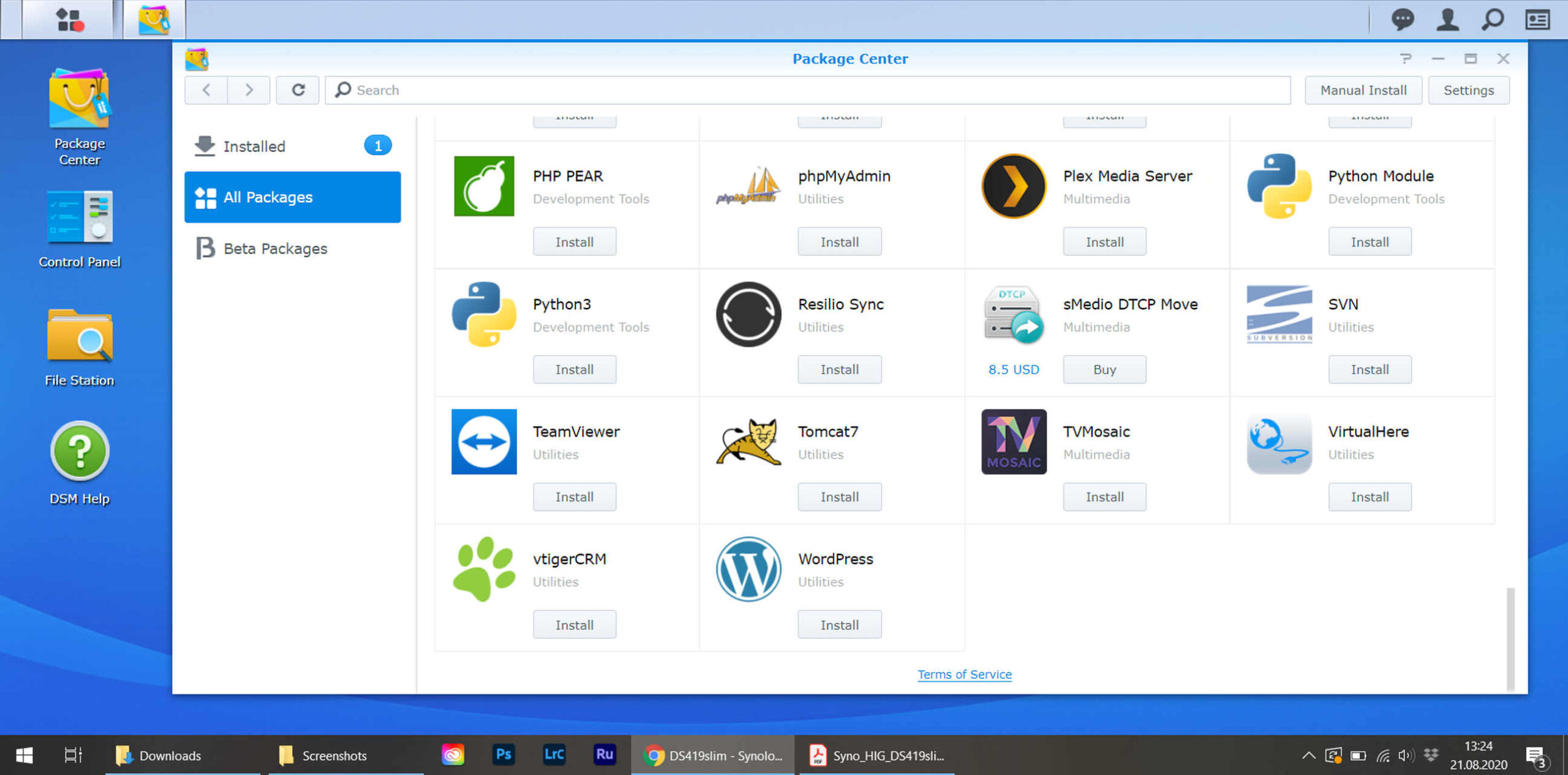Image resolution: width=1568 pixels, height=775 pixels.
Task: Install Python3 package
Action: (x=575, y=369)
